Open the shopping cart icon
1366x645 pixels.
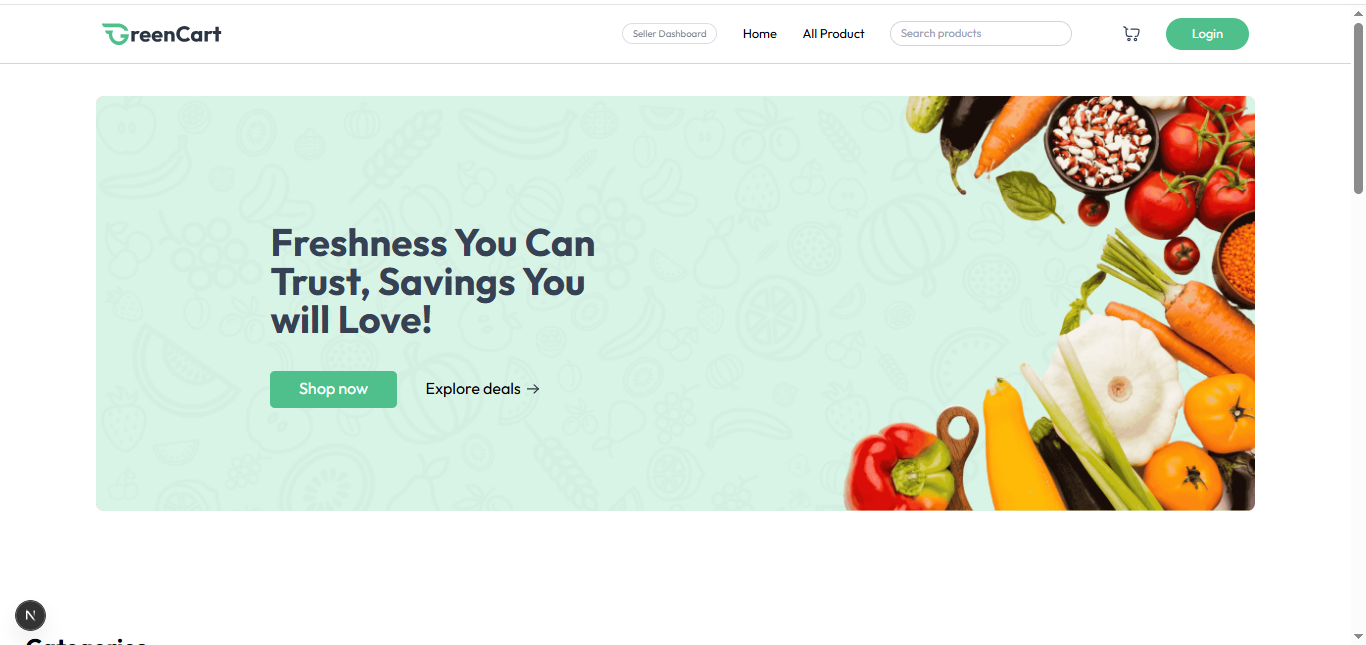(x=1131, y=34)
